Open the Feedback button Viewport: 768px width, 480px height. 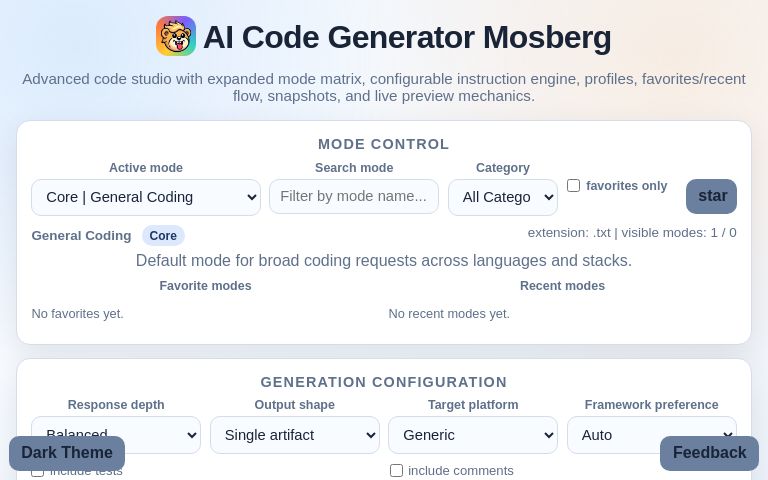[709, 453]
